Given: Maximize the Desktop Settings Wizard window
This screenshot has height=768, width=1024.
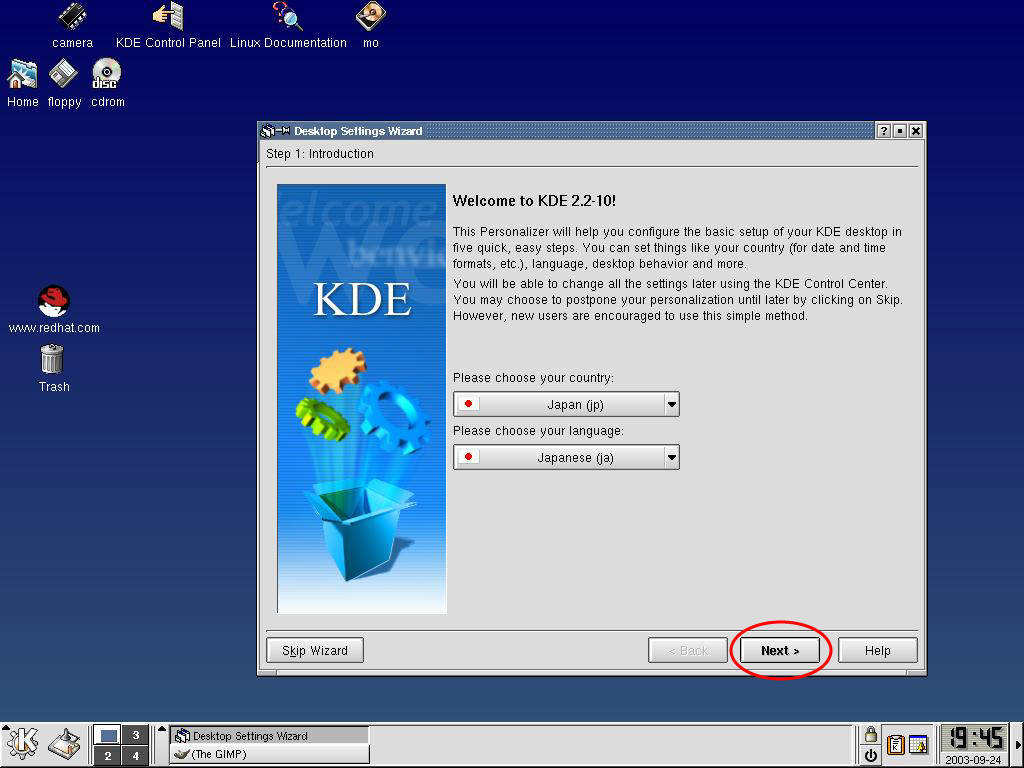Looking at the screenshot, I should [899, 131].
